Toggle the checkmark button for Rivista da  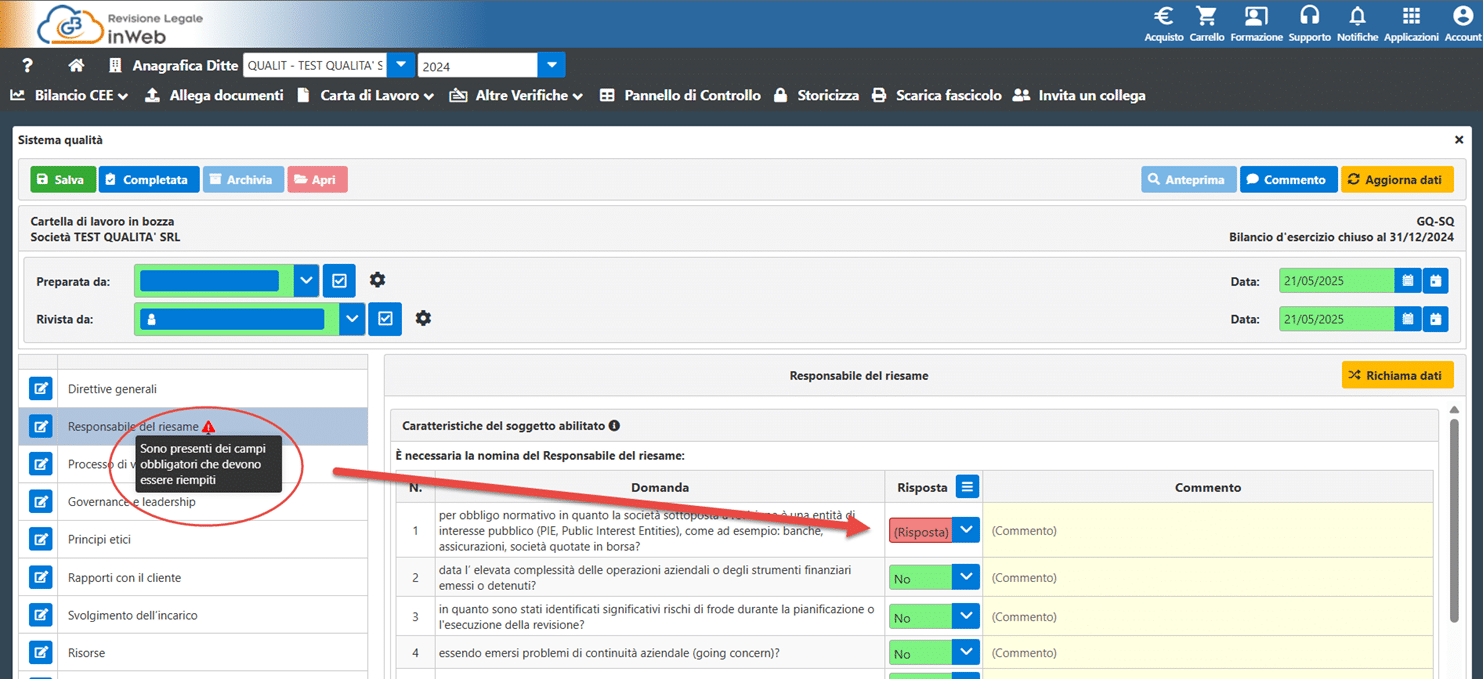[385, 319]
